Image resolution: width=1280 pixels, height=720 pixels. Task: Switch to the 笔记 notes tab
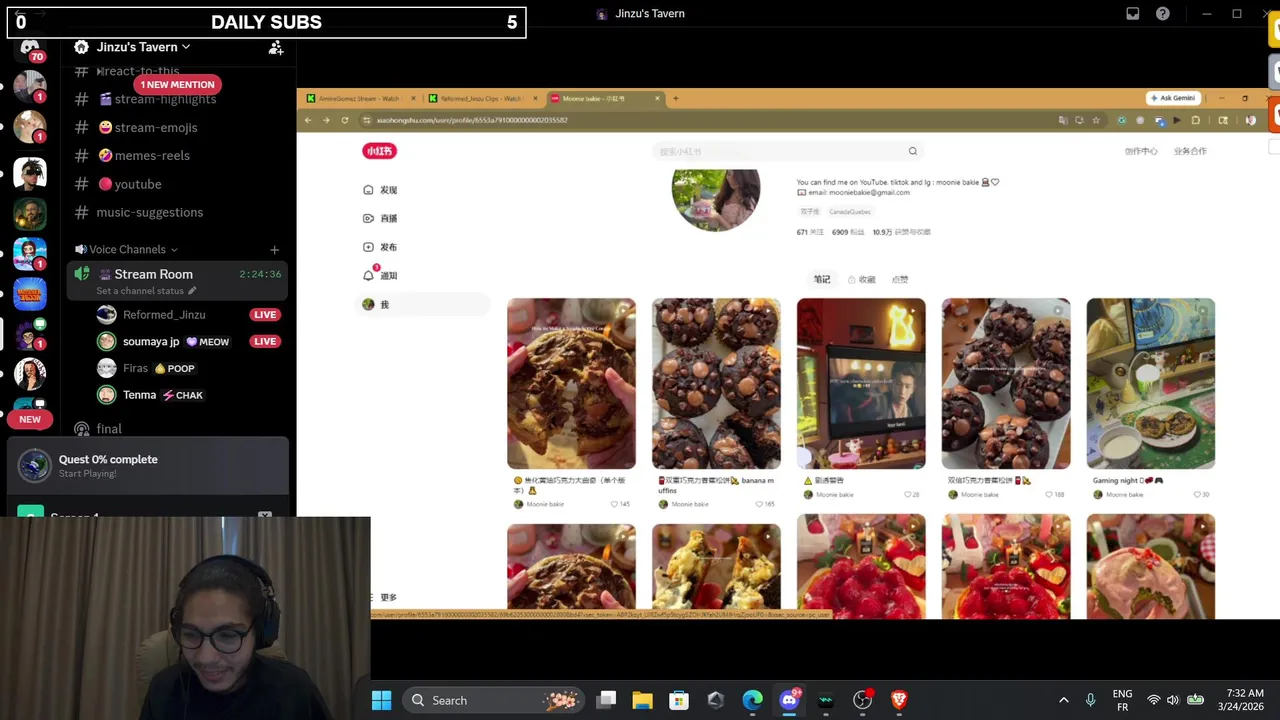[x=822, y=279]
